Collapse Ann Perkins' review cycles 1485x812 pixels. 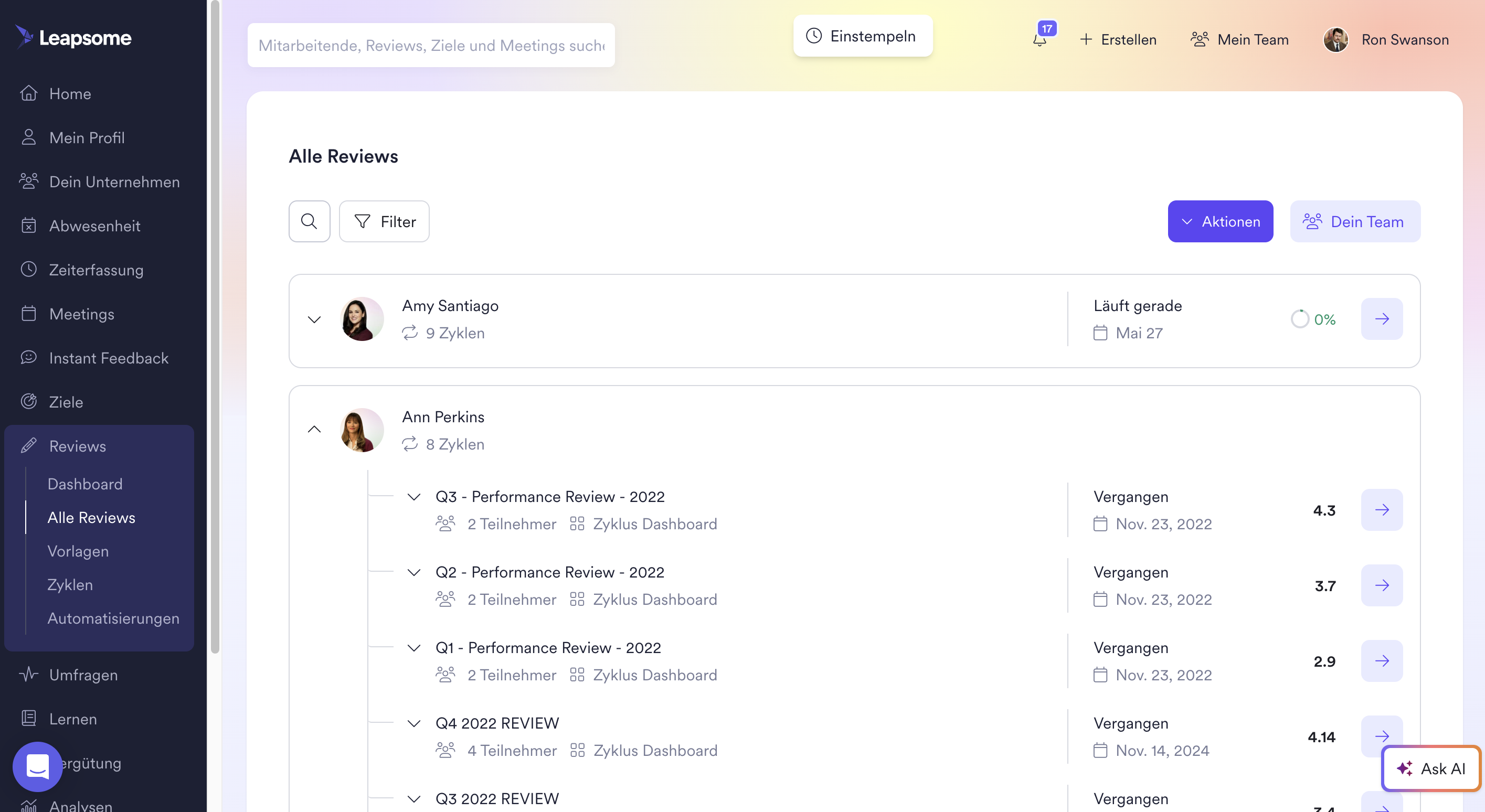tap(314, 429)
